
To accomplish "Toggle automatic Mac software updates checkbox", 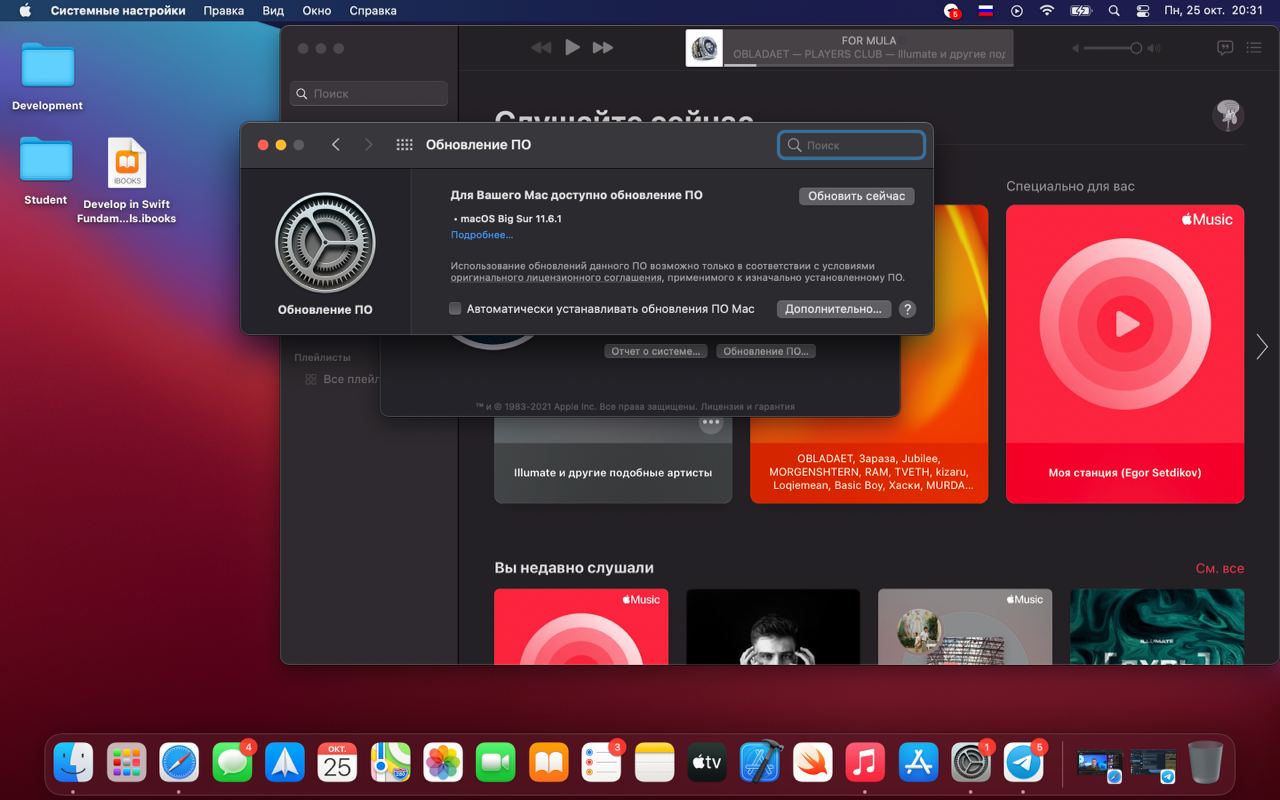I will pyautogui.click(x=455, y=309).
